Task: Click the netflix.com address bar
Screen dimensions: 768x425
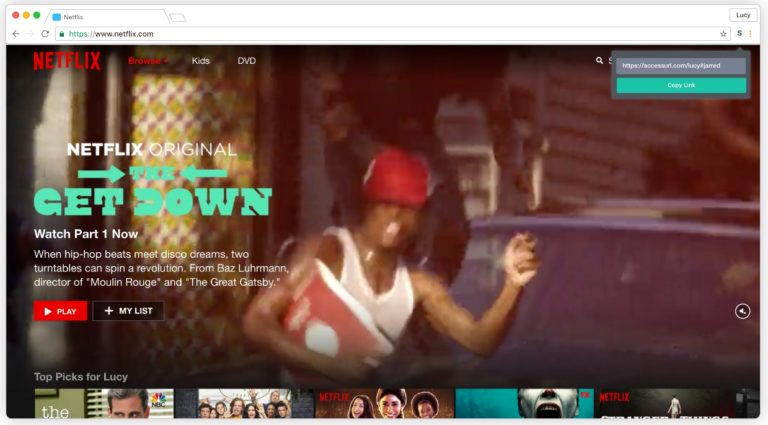Action: pyautogui.click(x=392, y=34)
